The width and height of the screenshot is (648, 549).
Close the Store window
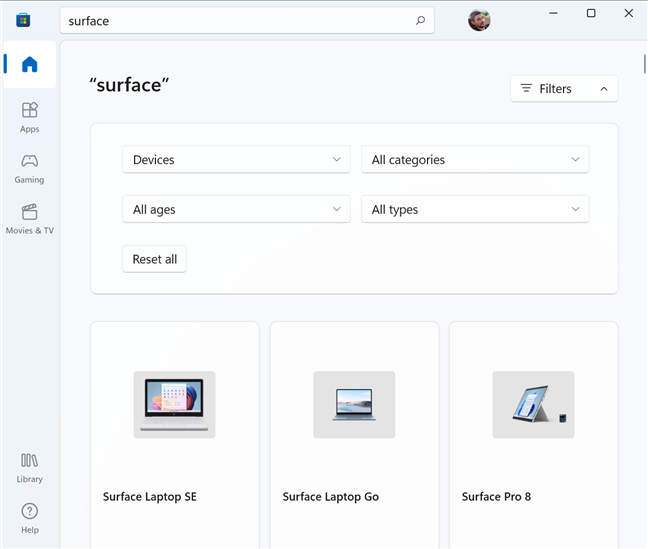click(x=629, y=13)
